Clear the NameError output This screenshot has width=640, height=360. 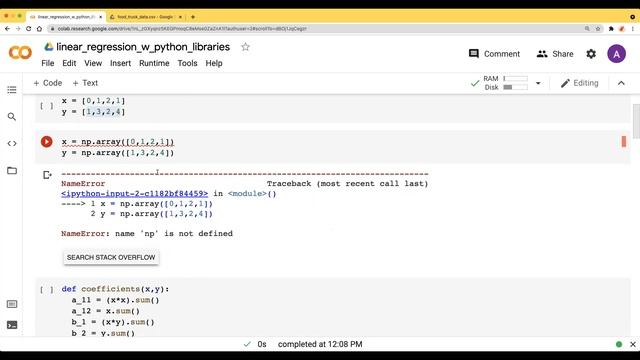(x=47, y=175)
